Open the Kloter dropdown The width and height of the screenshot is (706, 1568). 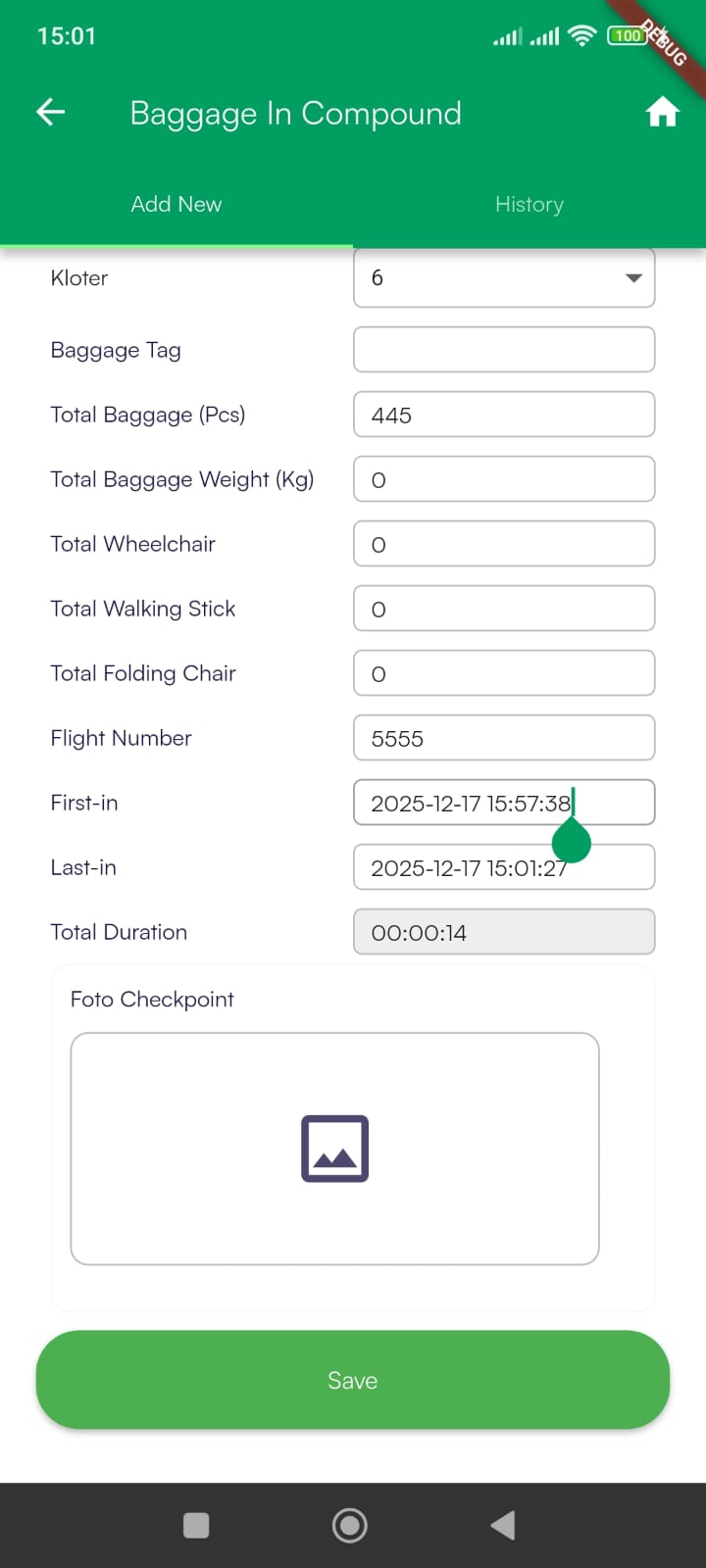pos(504,278)
